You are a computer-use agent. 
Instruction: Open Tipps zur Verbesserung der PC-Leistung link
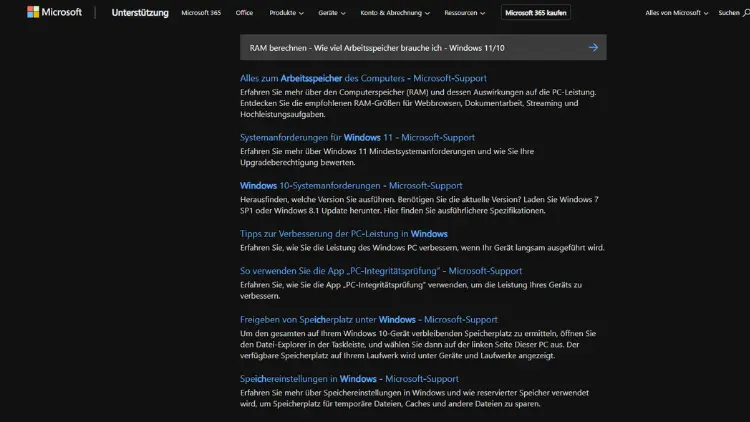(343, 234)
